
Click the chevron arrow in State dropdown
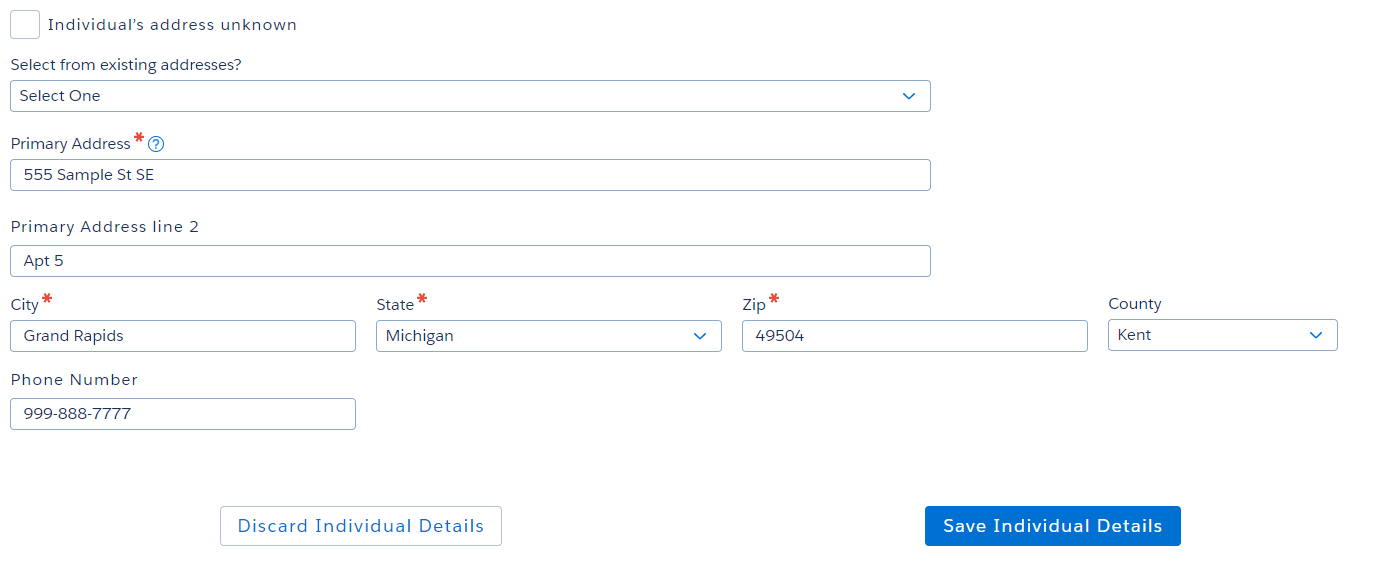(700, 336)
